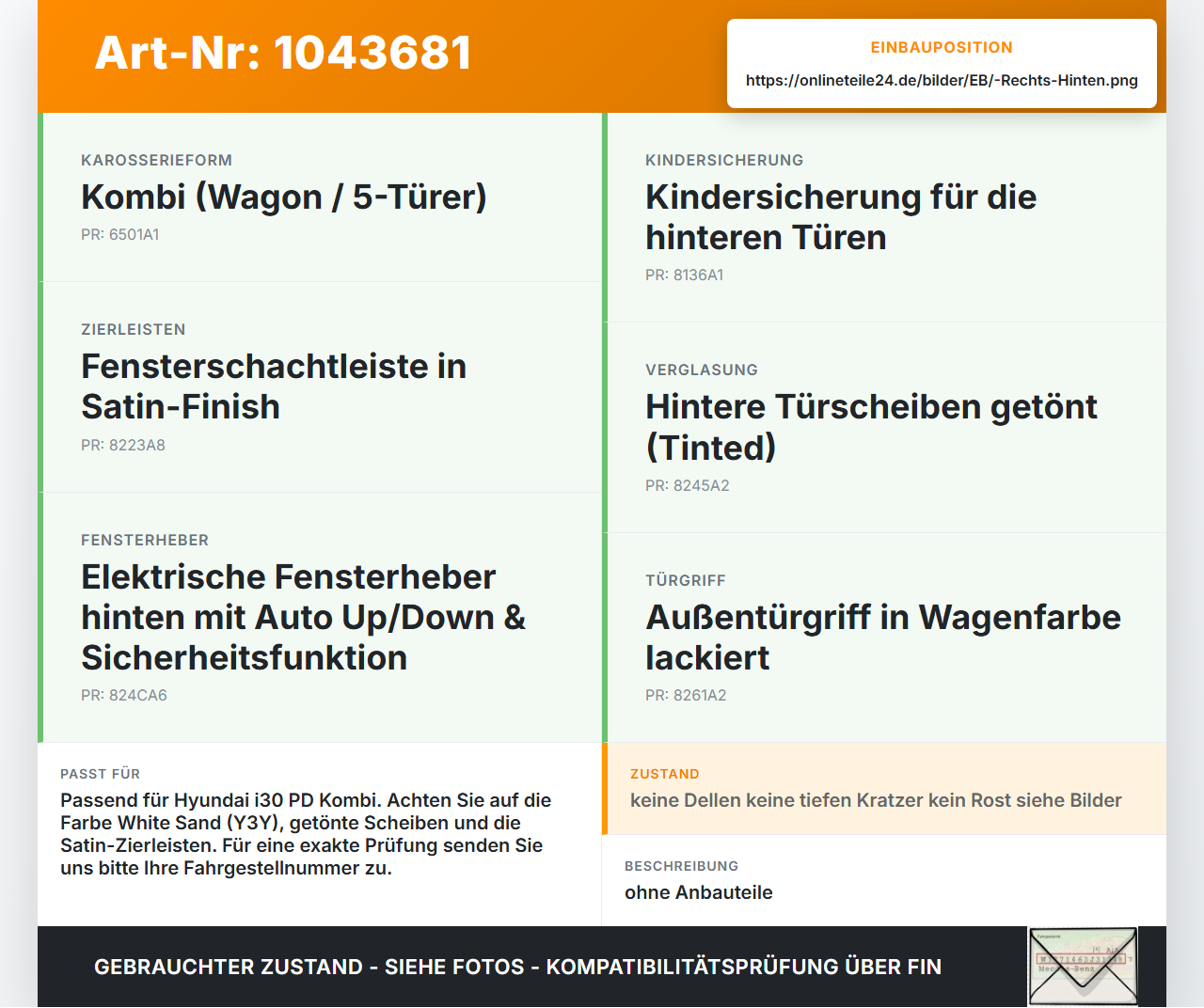Select the Art-Nr: 1043681 heading
This screenshot has height=1008, width=1204.
[283, 53]
